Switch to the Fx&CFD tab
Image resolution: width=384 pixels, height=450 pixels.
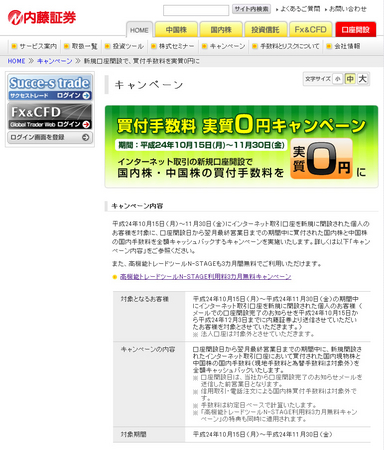point(310,30)
